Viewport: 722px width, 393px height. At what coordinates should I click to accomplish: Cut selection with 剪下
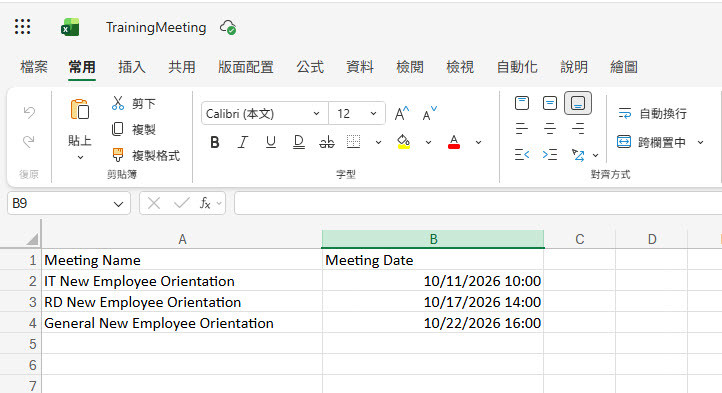pos(134,103)
